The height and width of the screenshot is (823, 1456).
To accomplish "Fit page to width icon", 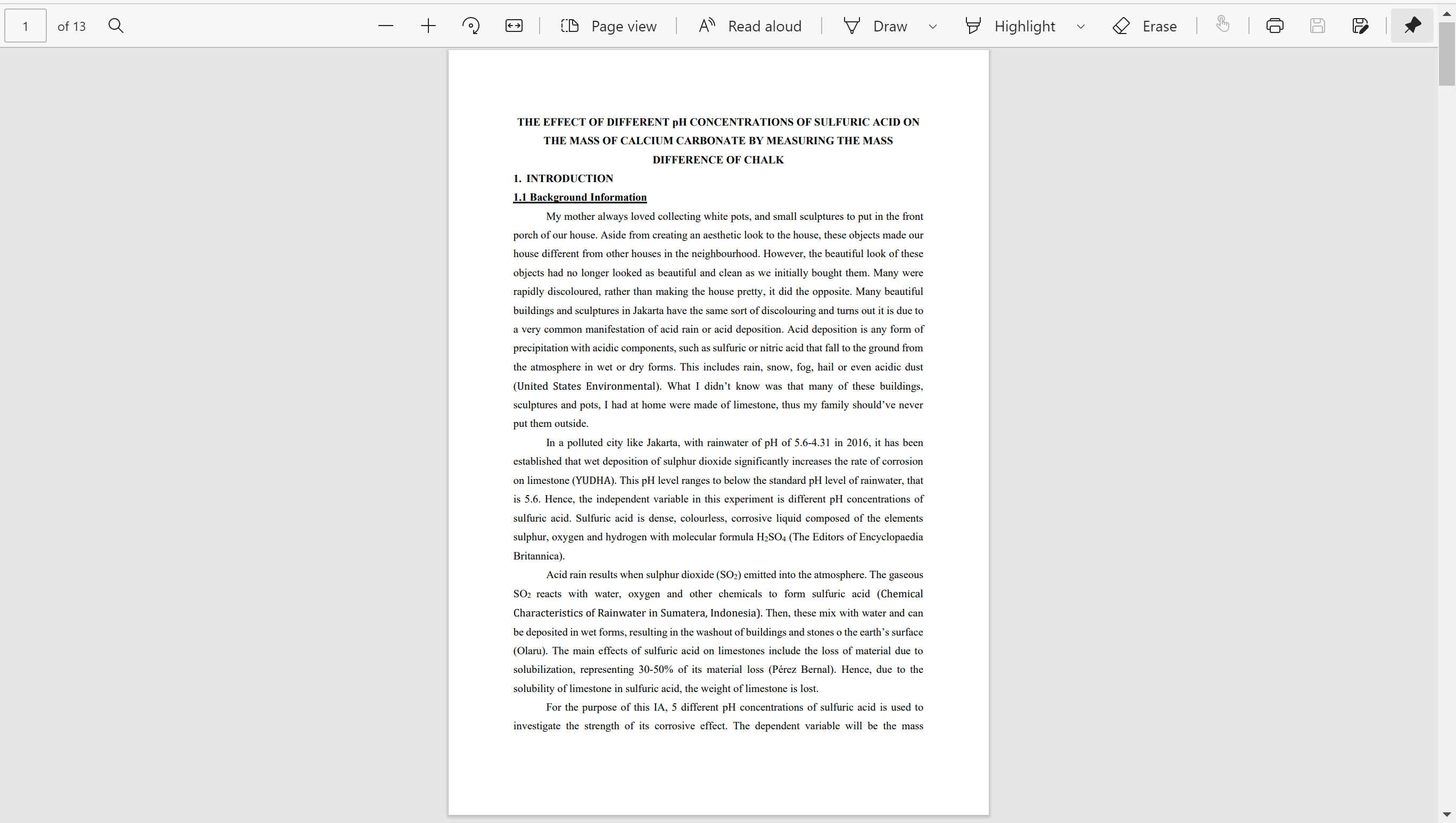I will (x=514, y=26).
